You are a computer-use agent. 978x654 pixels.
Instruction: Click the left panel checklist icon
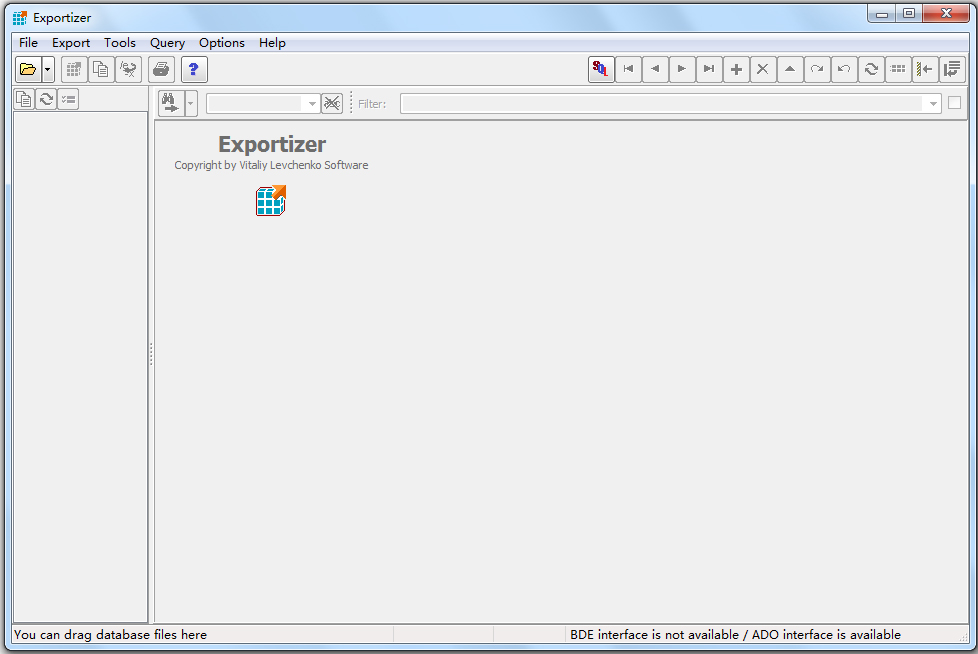(x=68, y=99)
